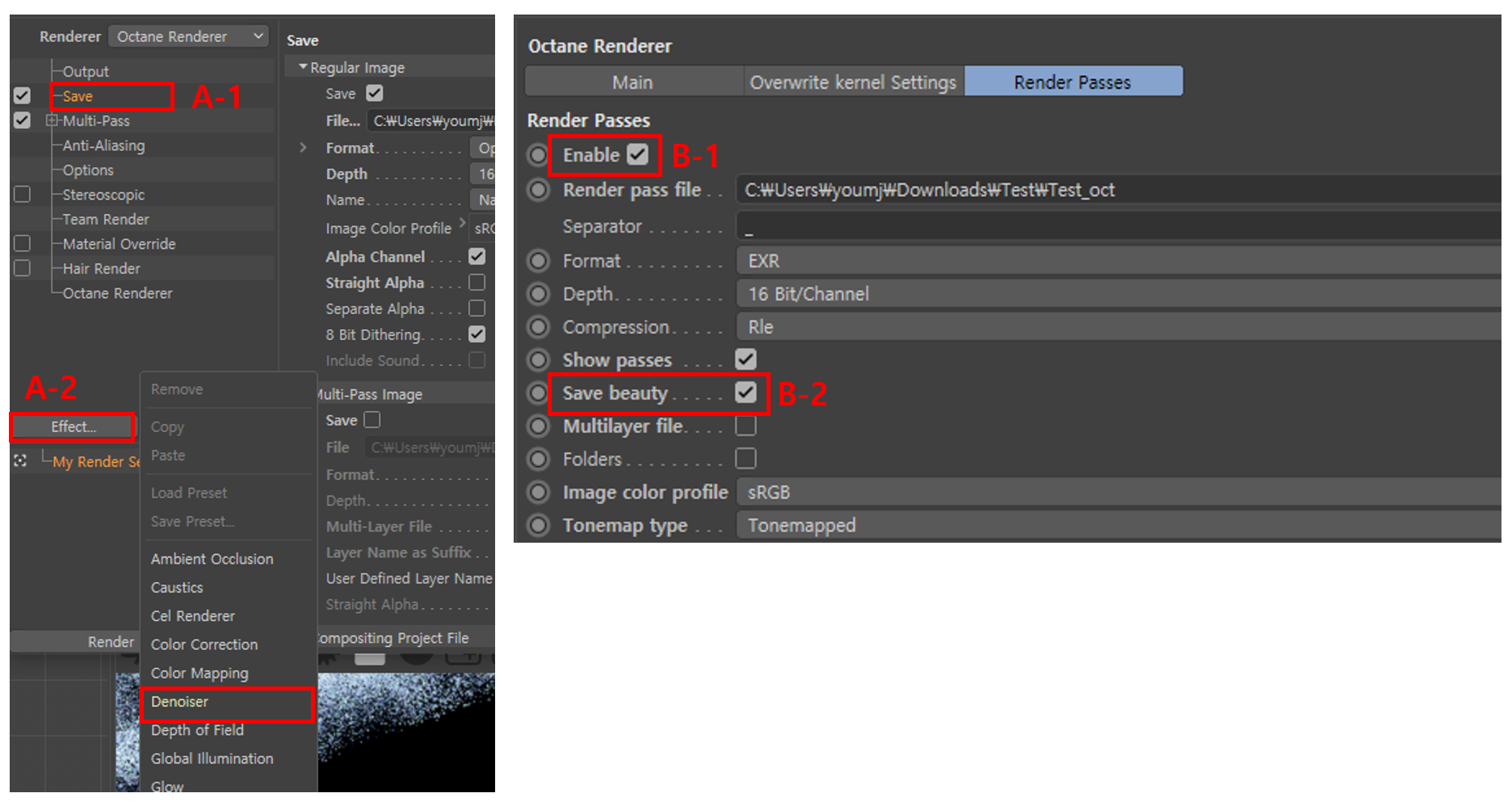The image size is (1512, 810).
Task: Open the Renderer dropdown set to Octane Renderer
Action: [187, 36]
